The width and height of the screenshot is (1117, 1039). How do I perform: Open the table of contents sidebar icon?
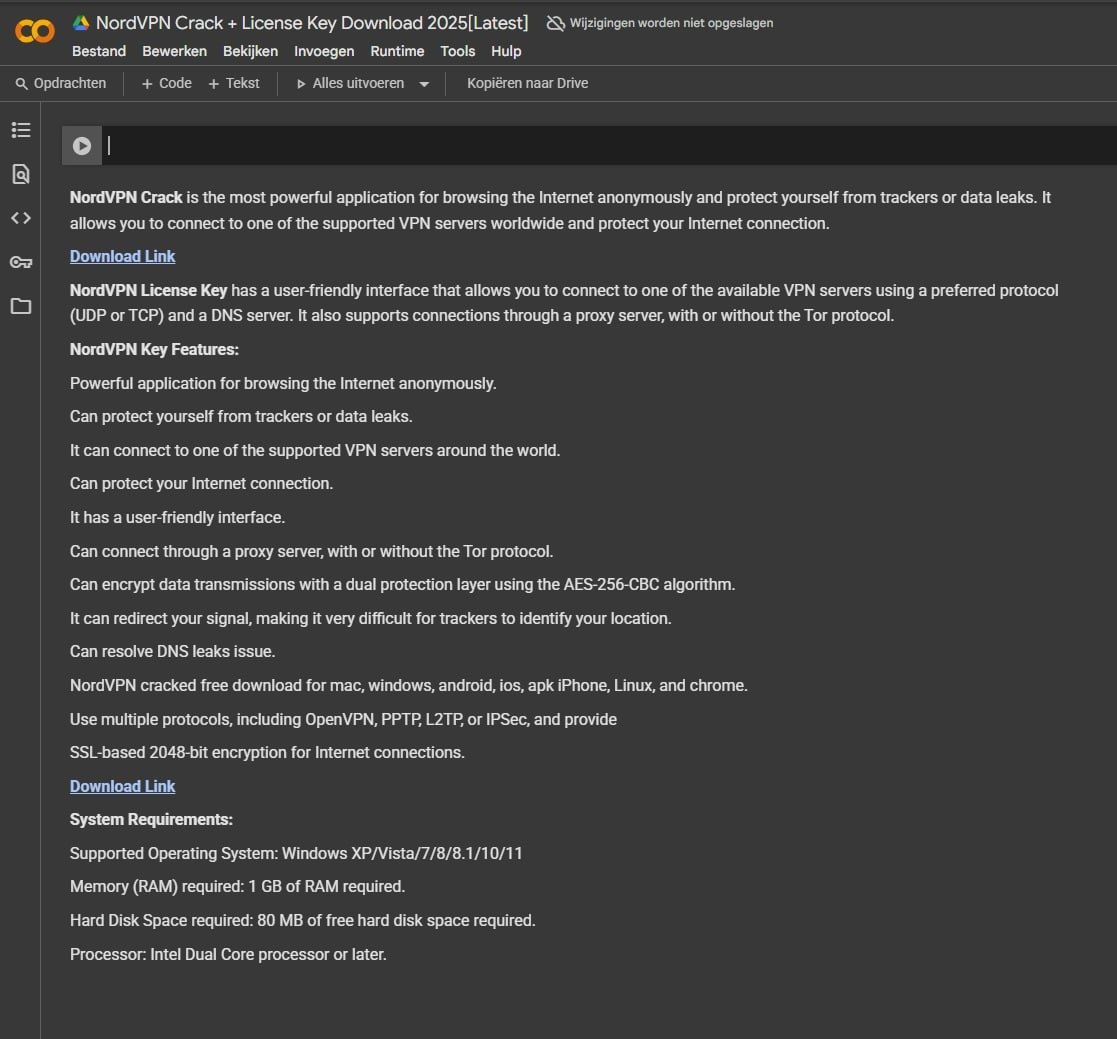point(21,130)
